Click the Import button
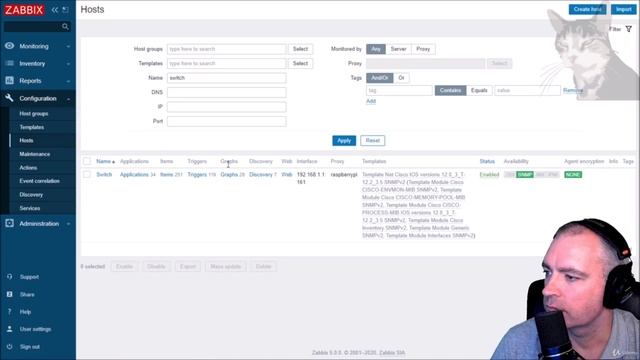The height and width of the screenshot is (360, 640). [x=623, y=9]
